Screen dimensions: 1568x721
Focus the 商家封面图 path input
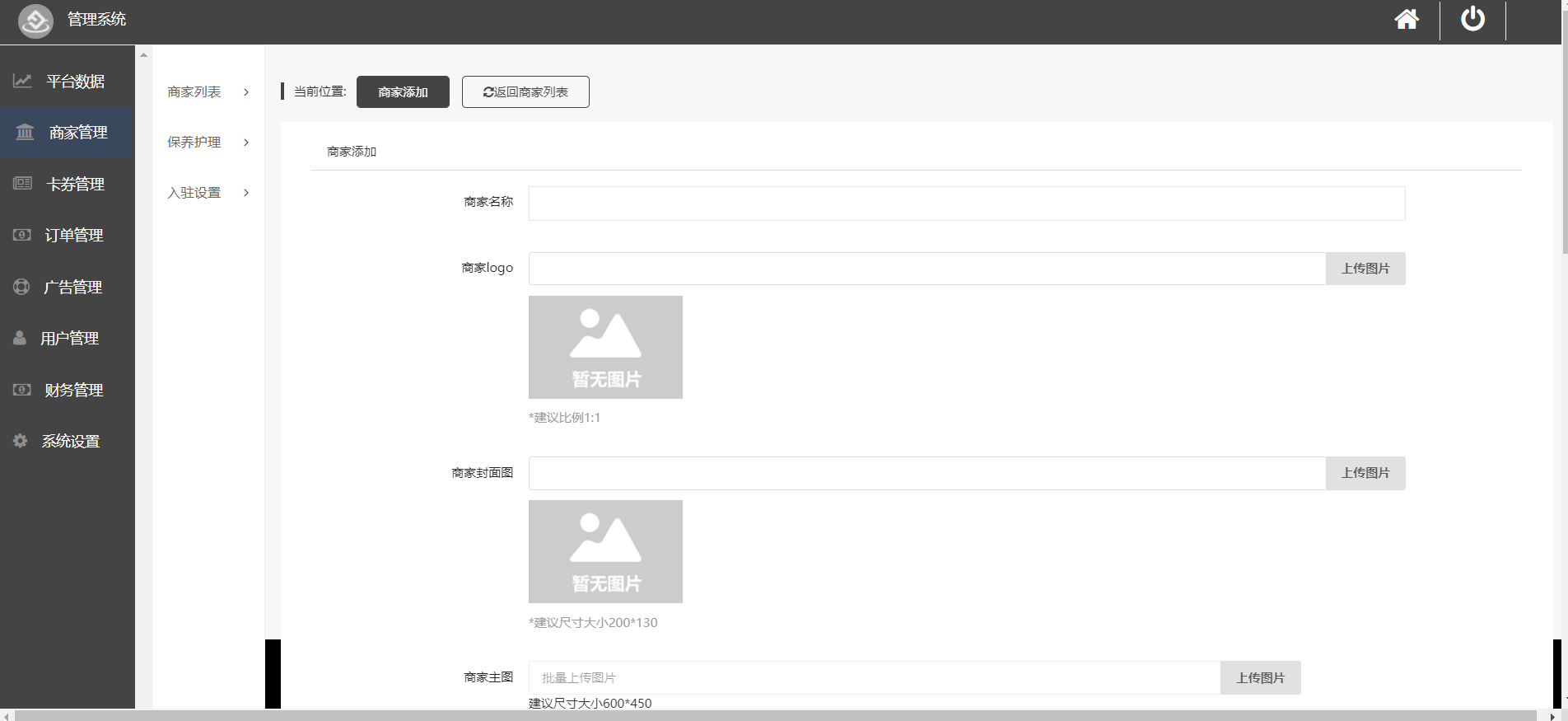[927, 473]
